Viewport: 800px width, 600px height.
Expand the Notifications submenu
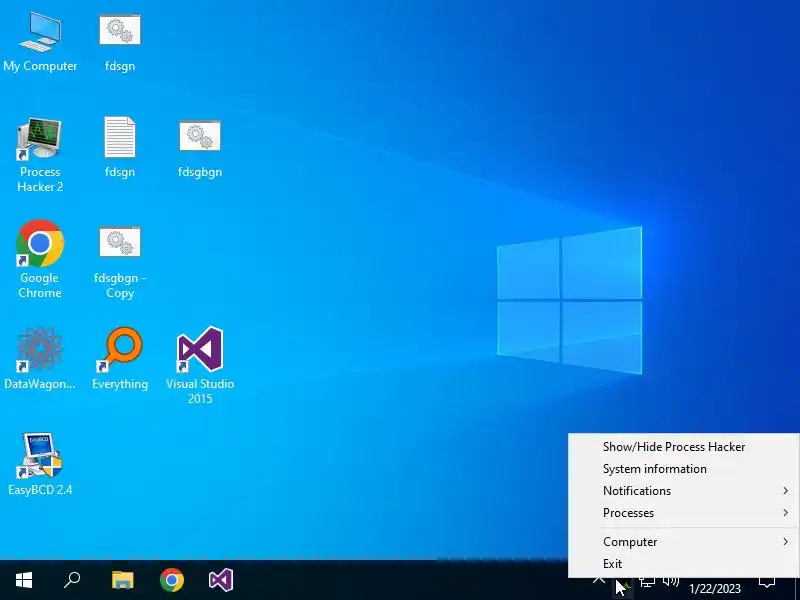click(x=684, y=491)
